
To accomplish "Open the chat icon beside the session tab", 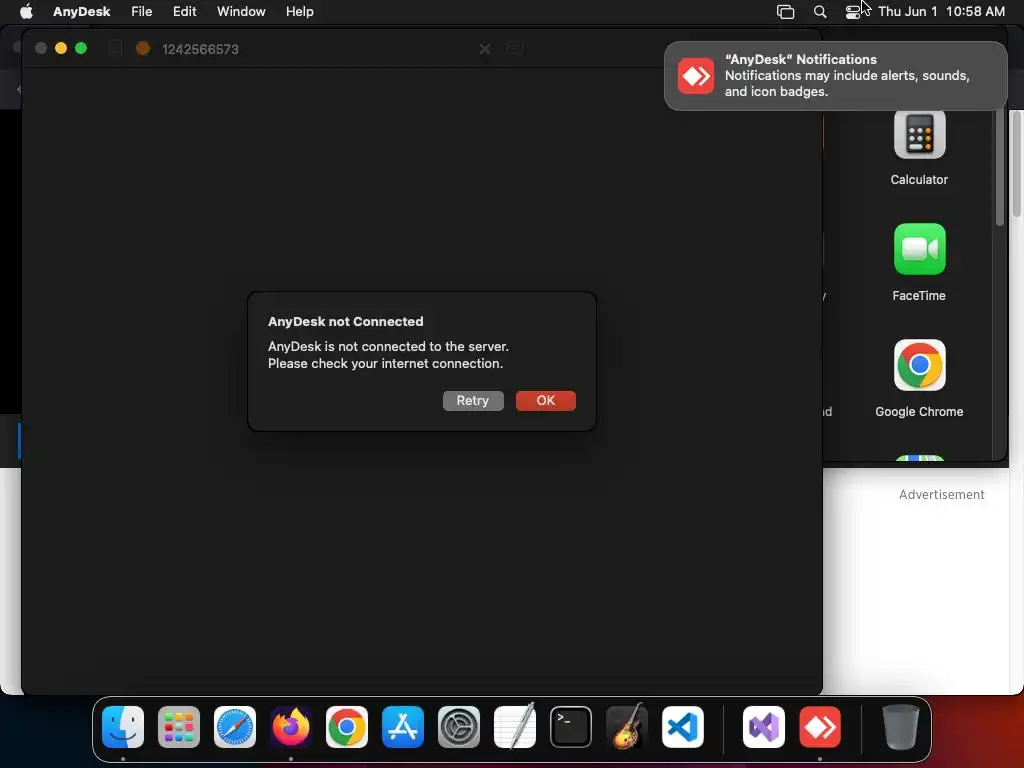I will [x=515, y=48].
